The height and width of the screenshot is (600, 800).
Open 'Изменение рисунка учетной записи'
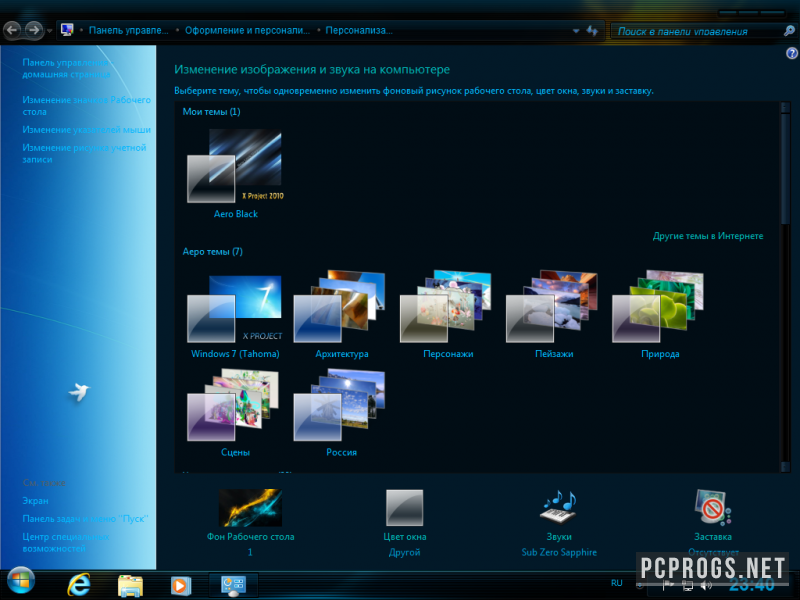pos(84,153)
